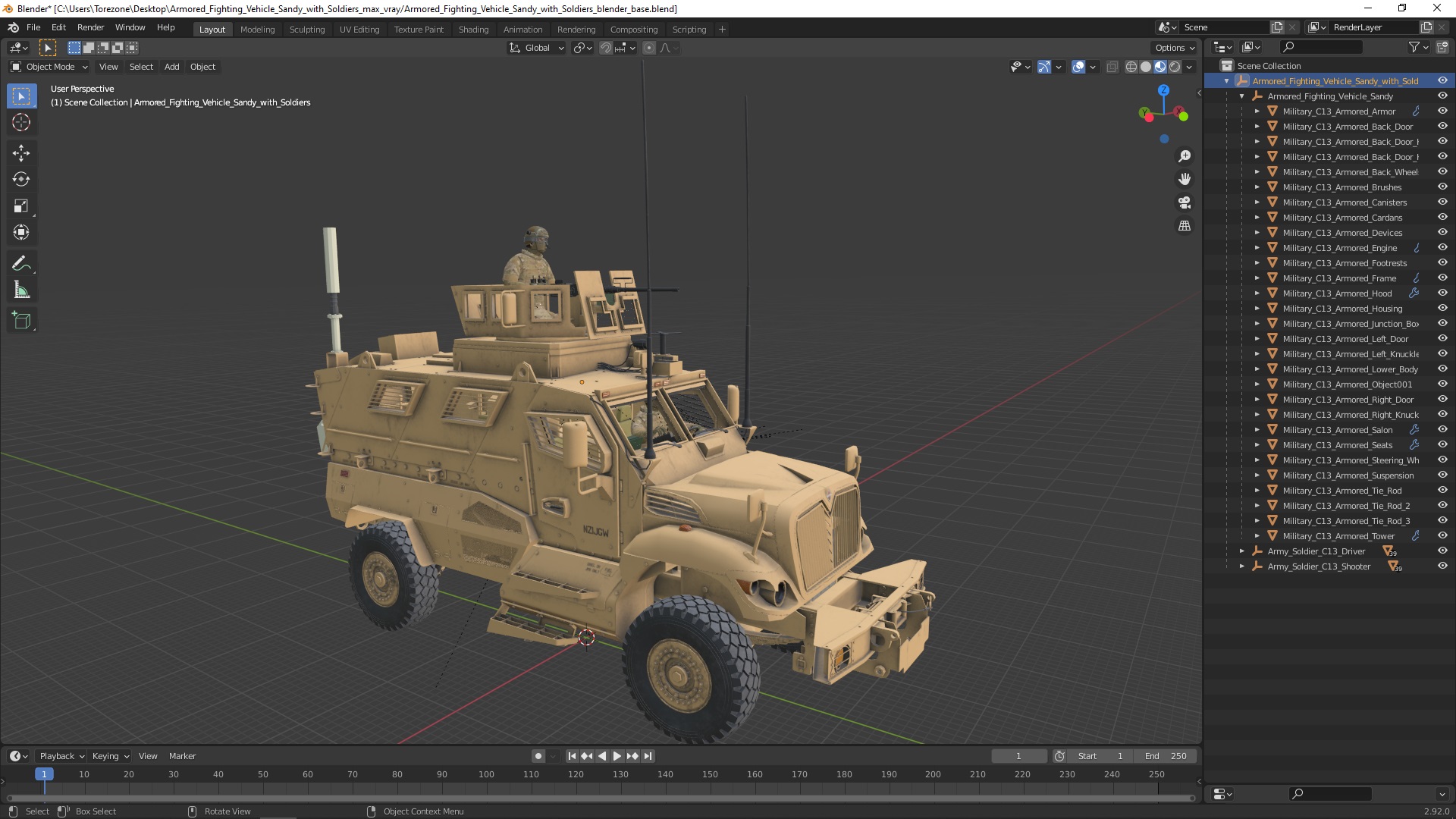Open the Global transform orientation dropdown
The width and height of the screenshot is (1456, 819).
537,48
